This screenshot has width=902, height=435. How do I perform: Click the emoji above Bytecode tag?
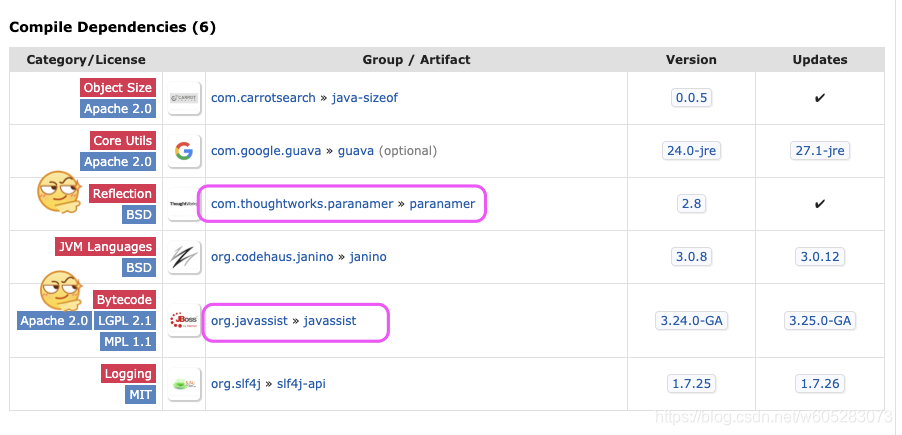(x=61, y=291)
